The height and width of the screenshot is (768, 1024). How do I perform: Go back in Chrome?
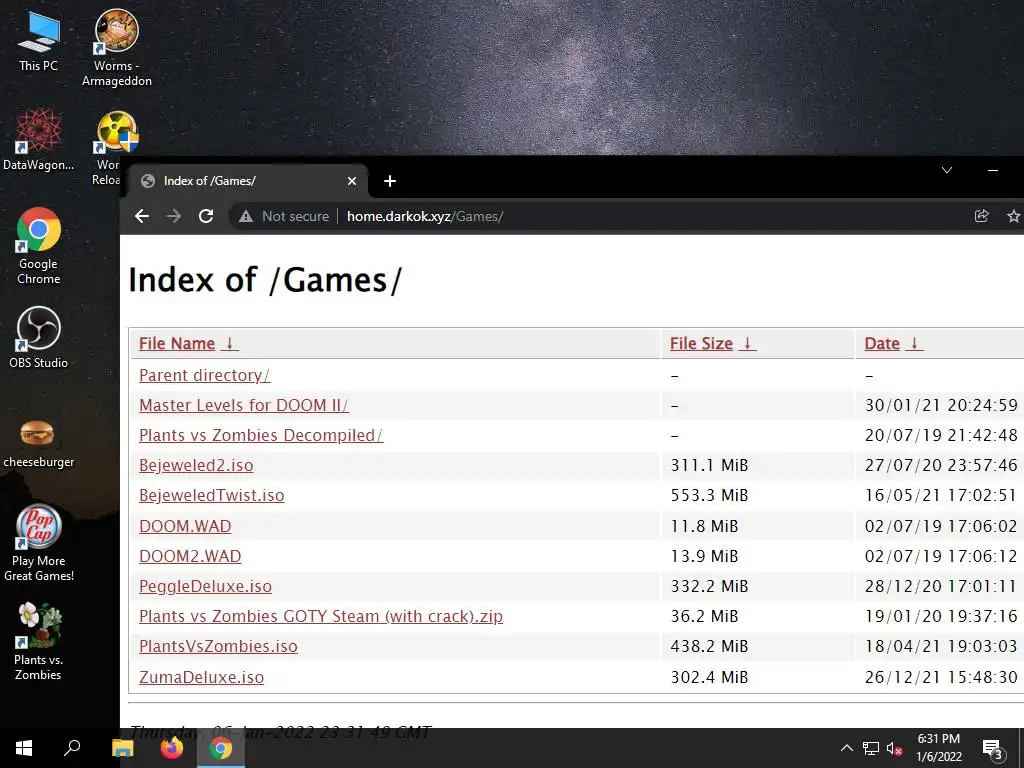pos(142,216)
